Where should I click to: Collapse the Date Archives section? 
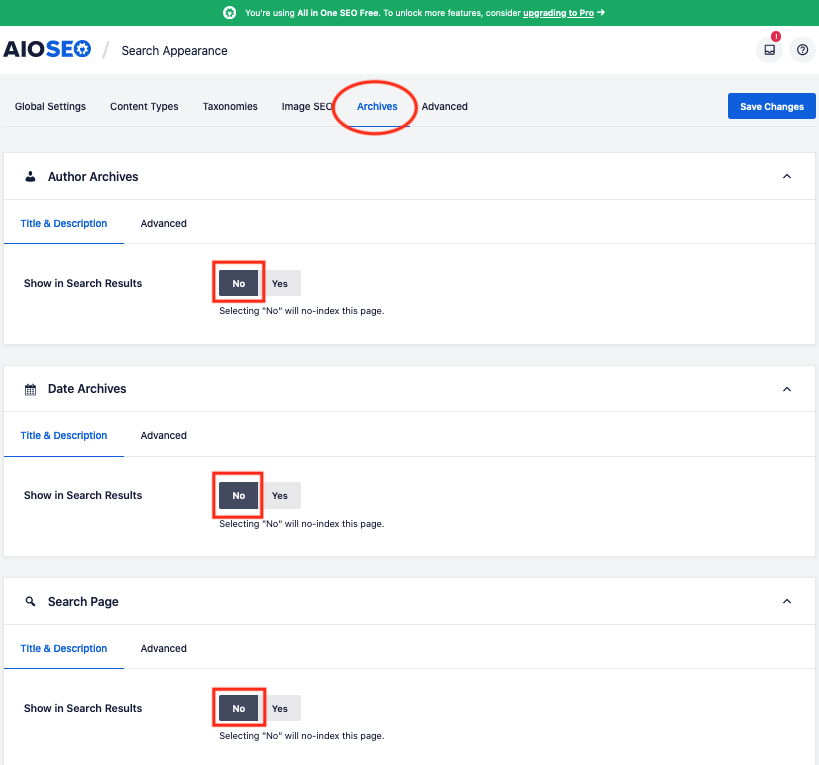787,389
